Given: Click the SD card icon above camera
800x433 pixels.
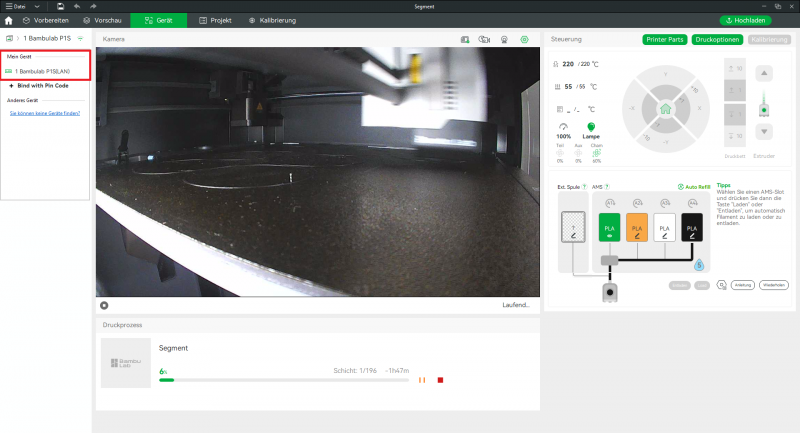Looking at the screenshot, I should coord(465,39).
